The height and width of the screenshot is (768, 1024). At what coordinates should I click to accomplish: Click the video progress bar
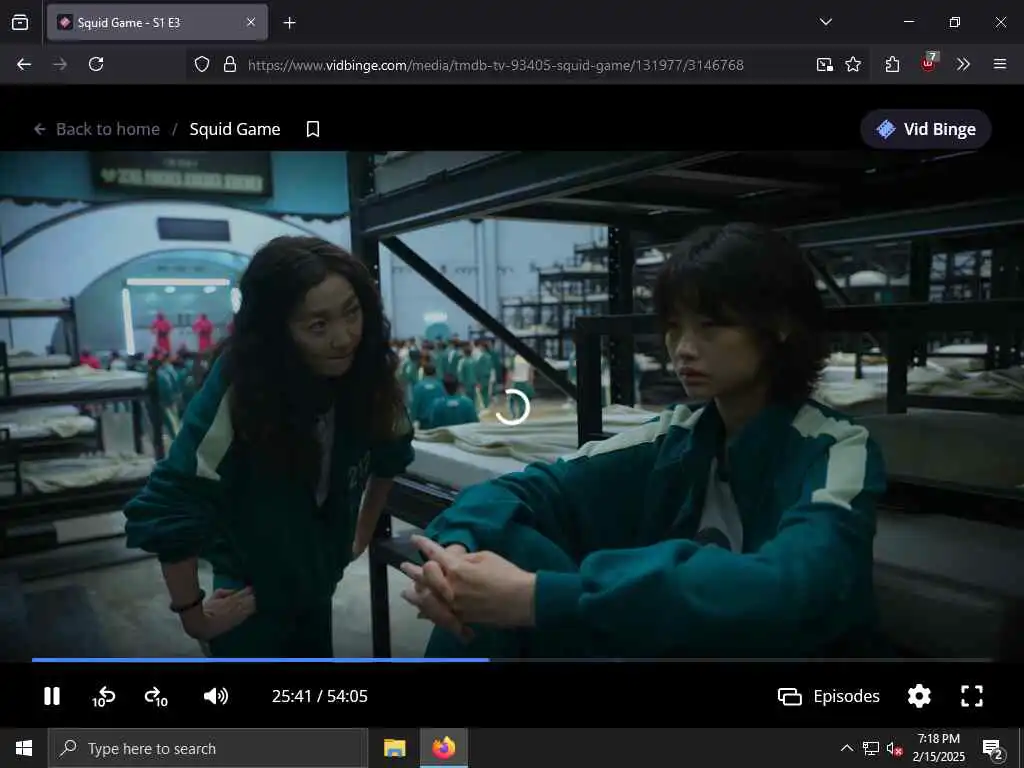coord(512,660)
